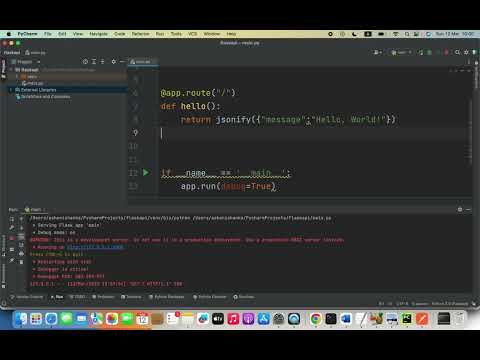Click the red Stop button in the top toolbar
This screenshot has height=360, width=480.
click(446, 52)
